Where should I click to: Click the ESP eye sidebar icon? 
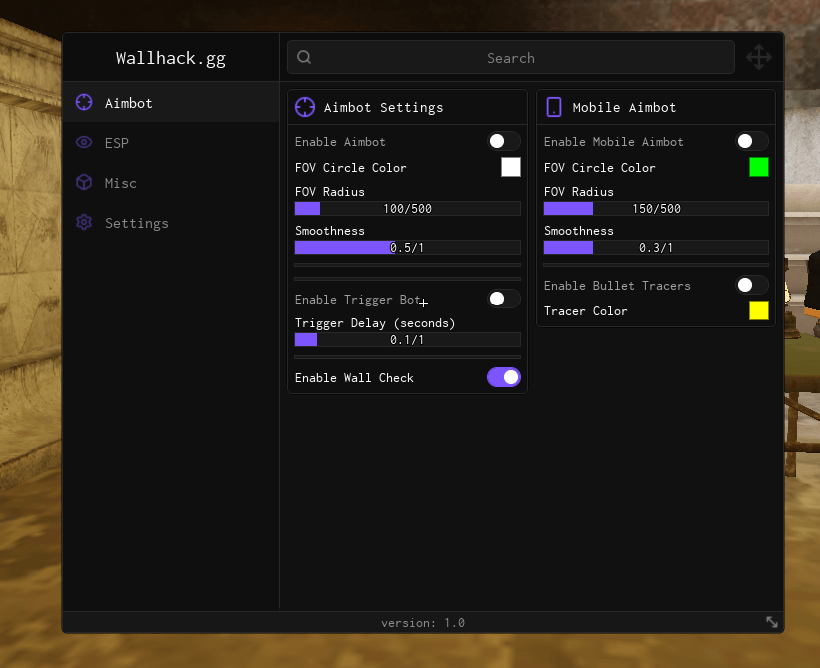tap(84, 142)
